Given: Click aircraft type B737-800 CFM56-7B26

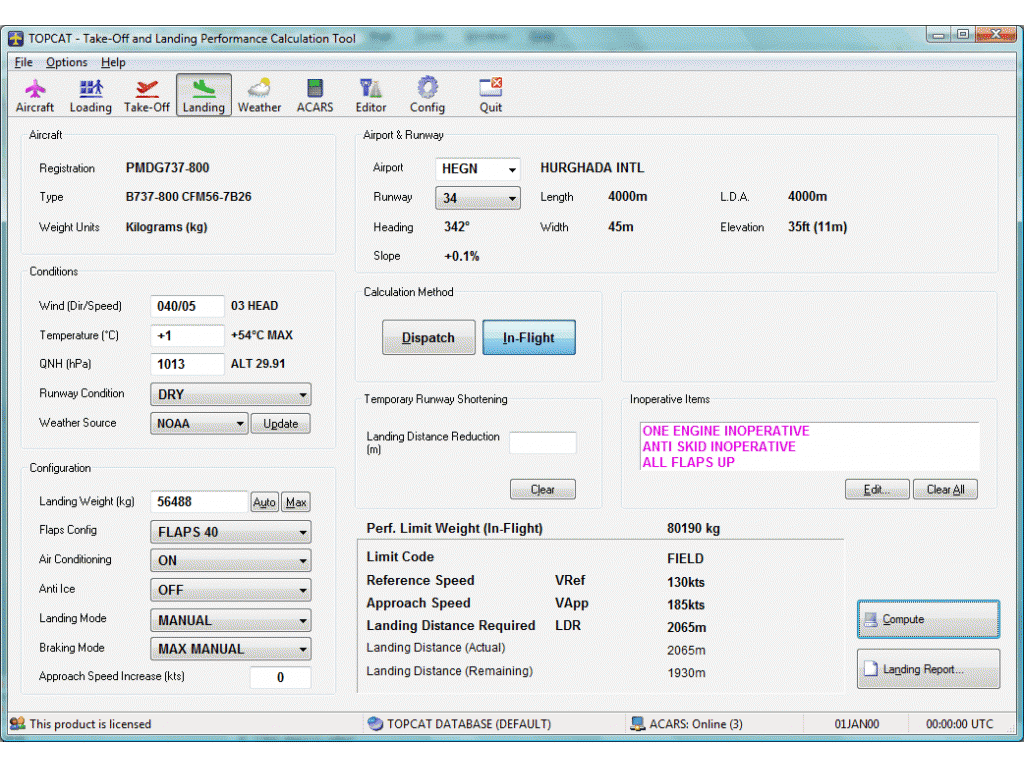Looking at the screenshot, I should (188, 197).
